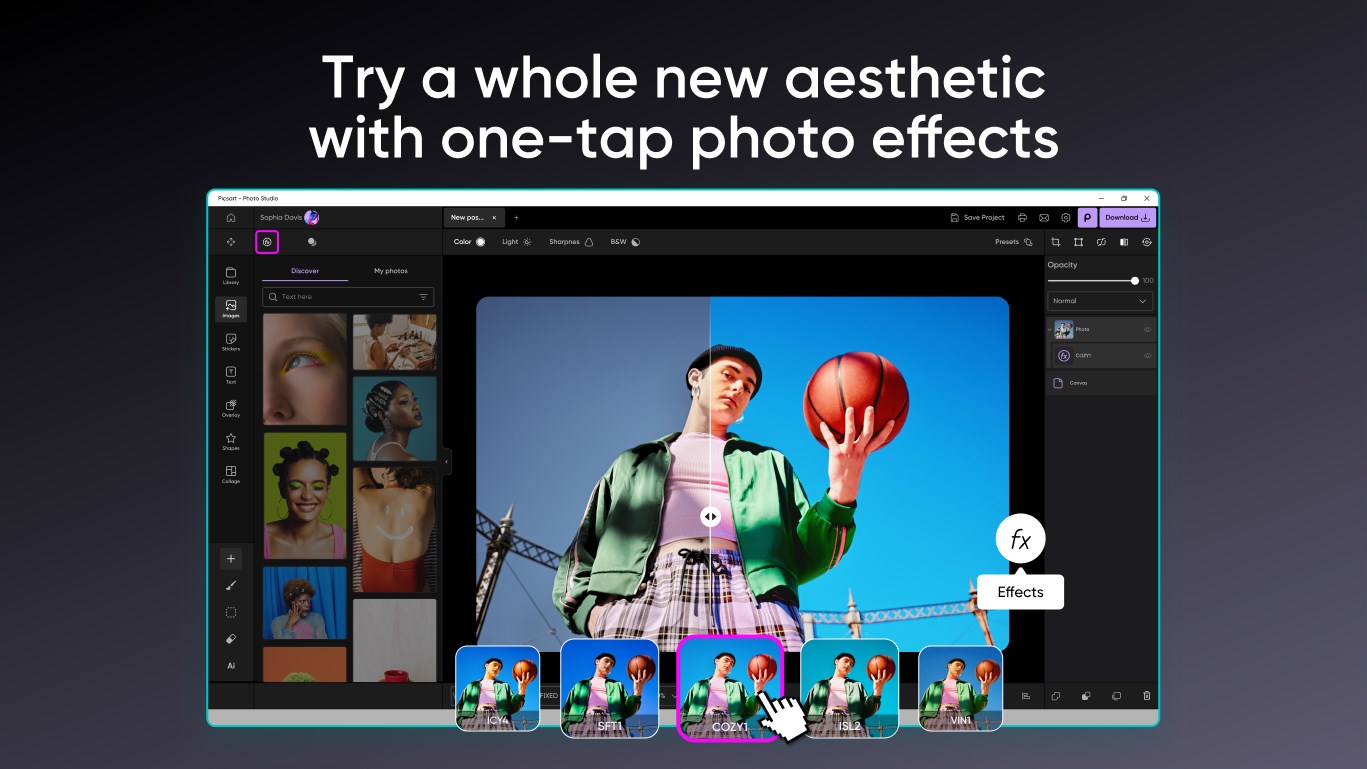This screenshot has height=769, width=1367.
Task: Select the Images panel in the sidebar
Action: (x=231, y=310)
